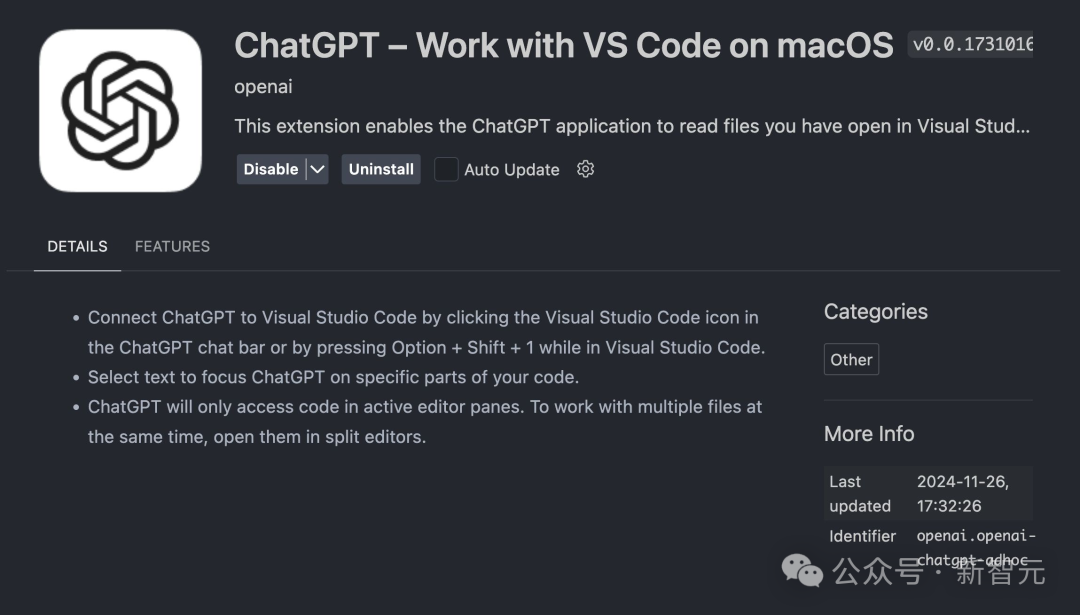Click the last updated date value
Screen dimensions: 1080x615
pyautogui.click(x=962, y=493)
